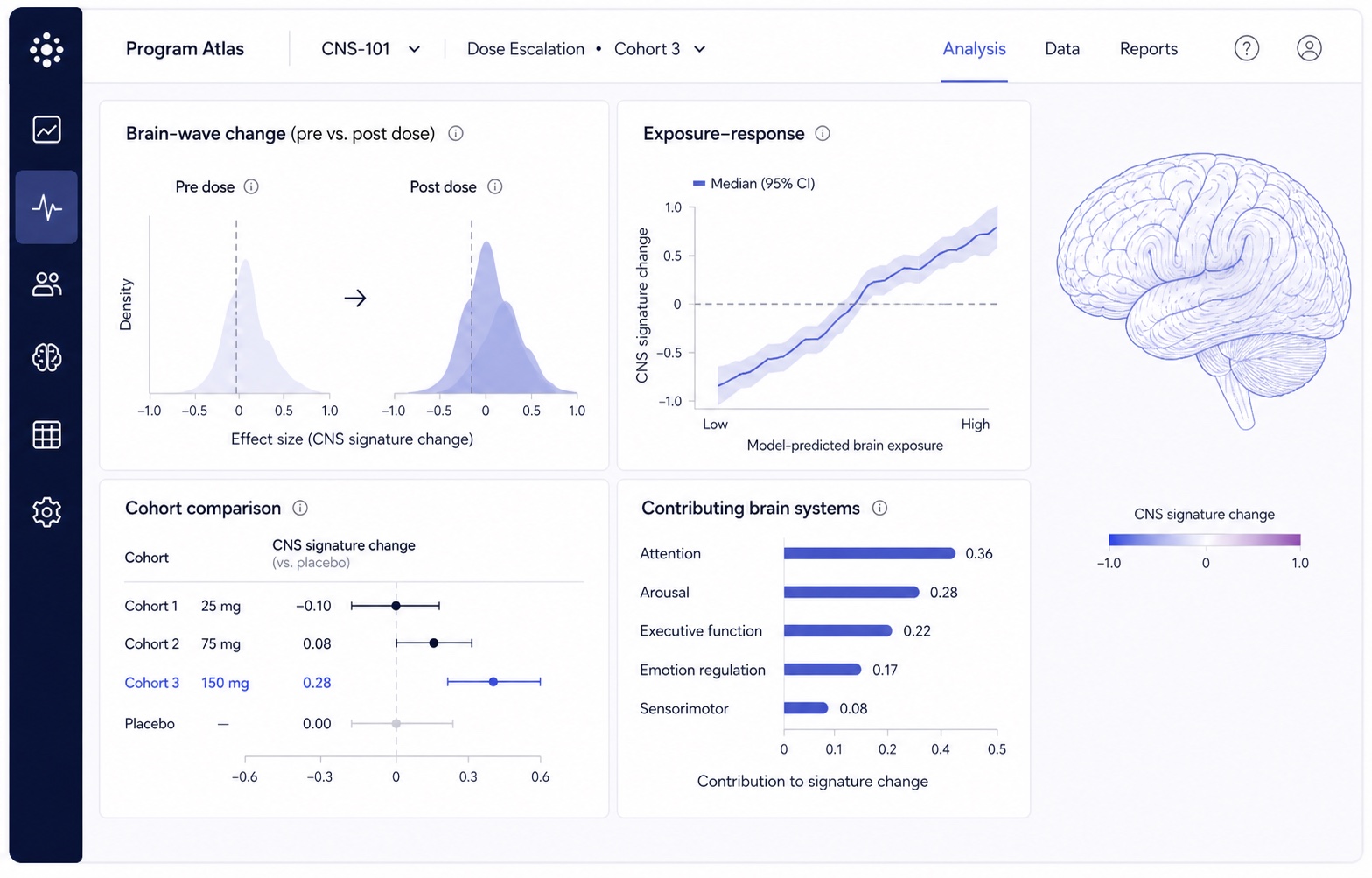Click the exposure-response median line

coord(857,306)
